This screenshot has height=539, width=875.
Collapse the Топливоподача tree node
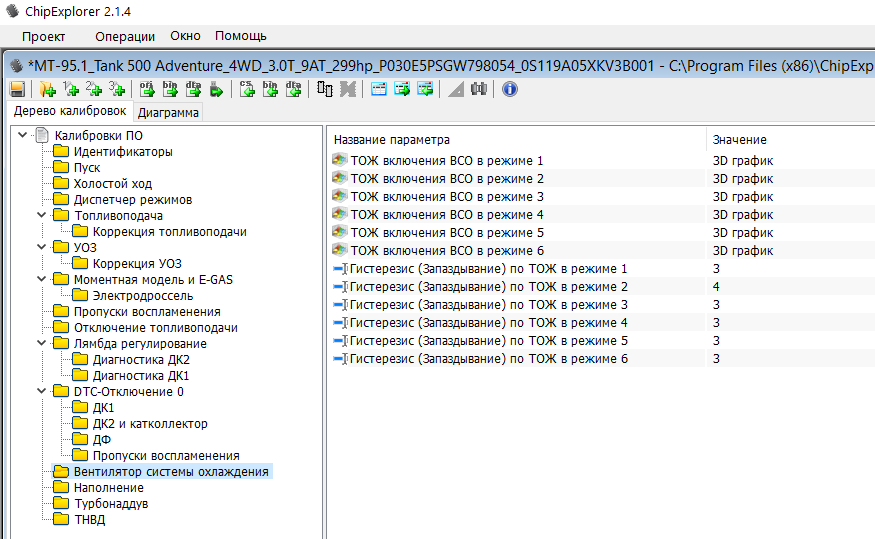tap(41, 215)
